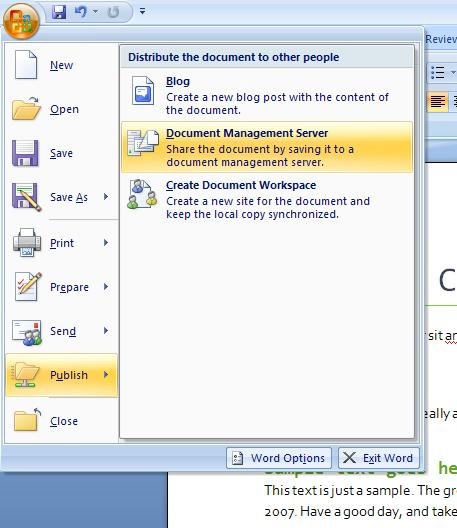457x528 pixels.
Task: Open the Undo history dropdown arrow
Action: (96, 12)
